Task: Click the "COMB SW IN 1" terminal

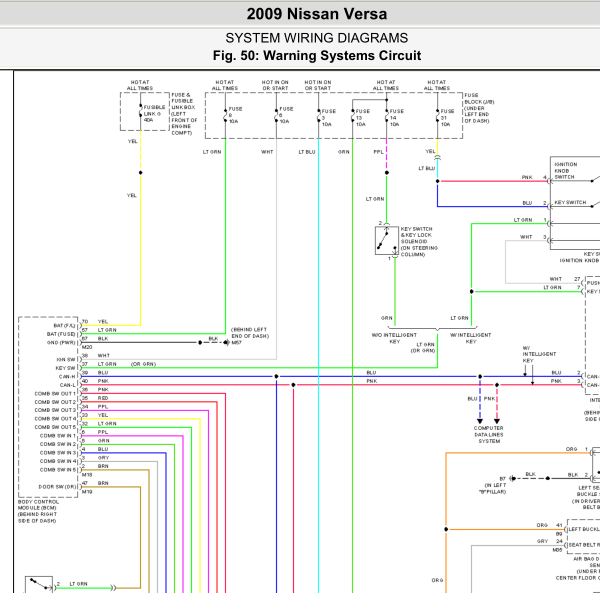Action: (58, 436)
